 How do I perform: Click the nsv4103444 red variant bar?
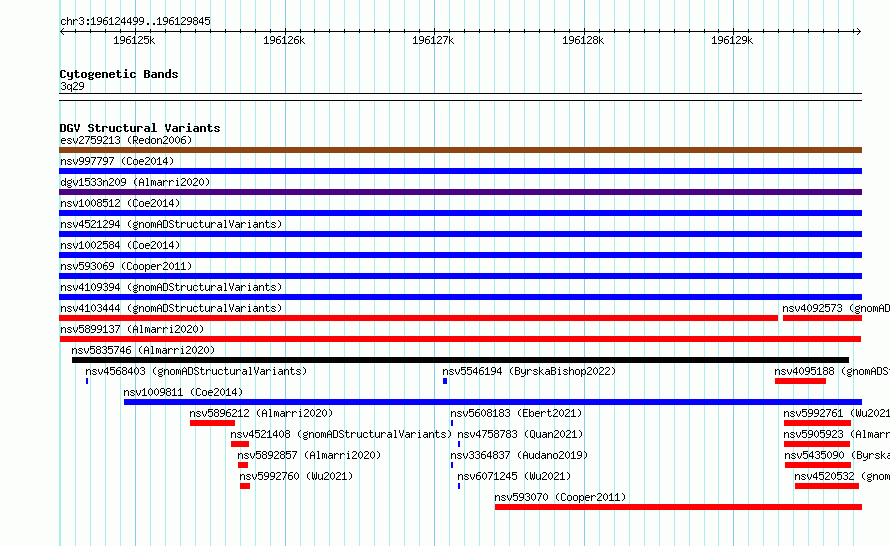coord(418,318)
